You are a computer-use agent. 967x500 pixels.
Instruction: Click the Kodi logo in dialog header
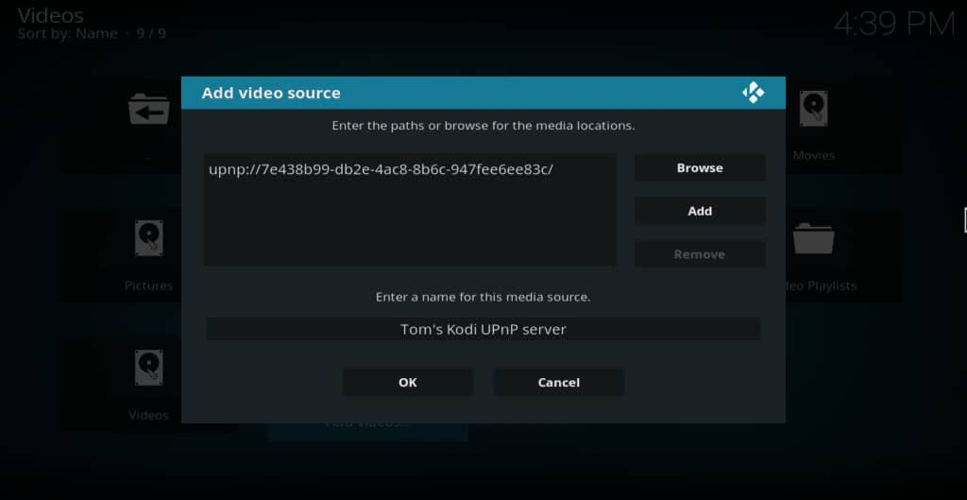(x=753, y=93)
